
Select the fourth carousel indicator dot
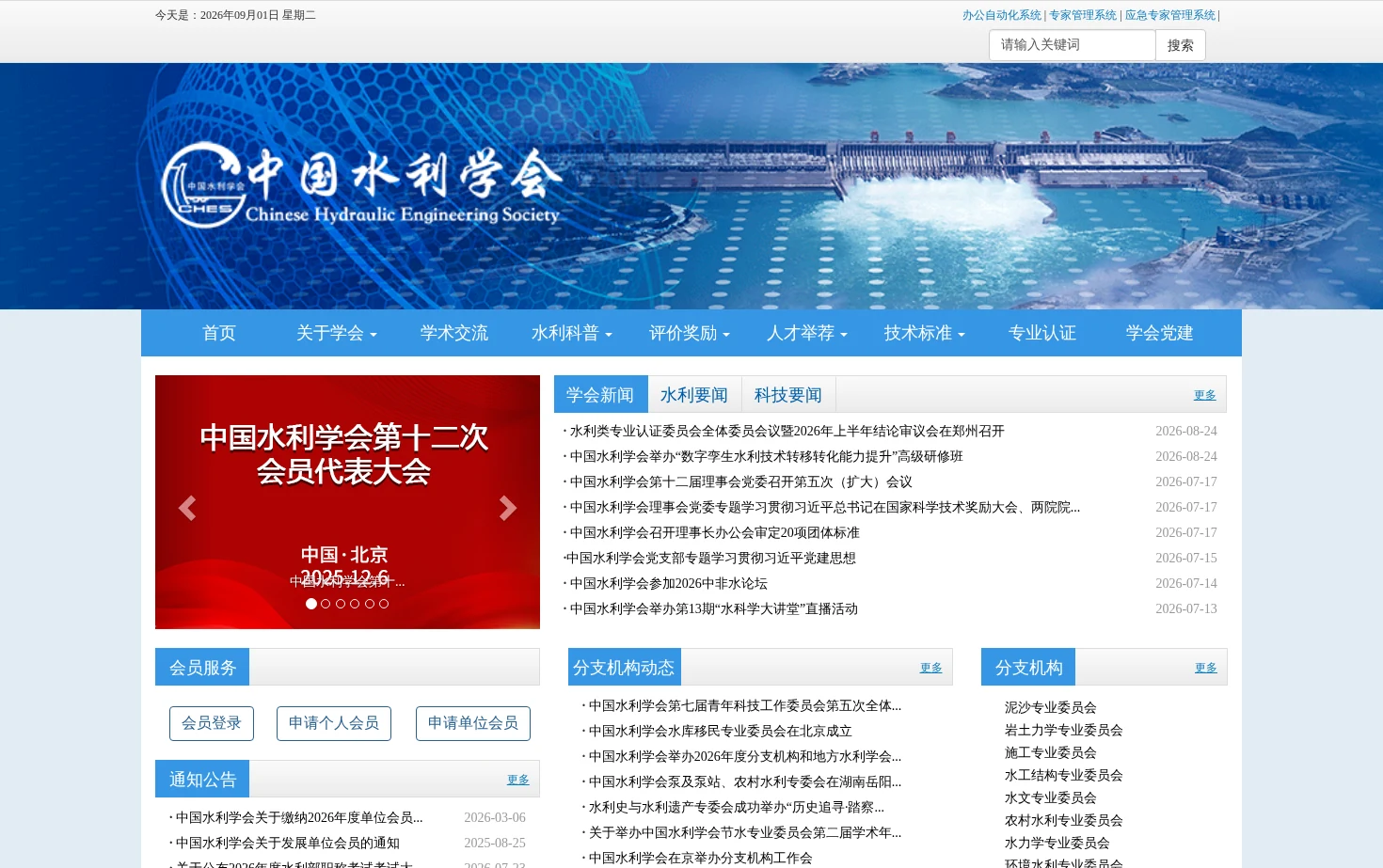[355, 604]
